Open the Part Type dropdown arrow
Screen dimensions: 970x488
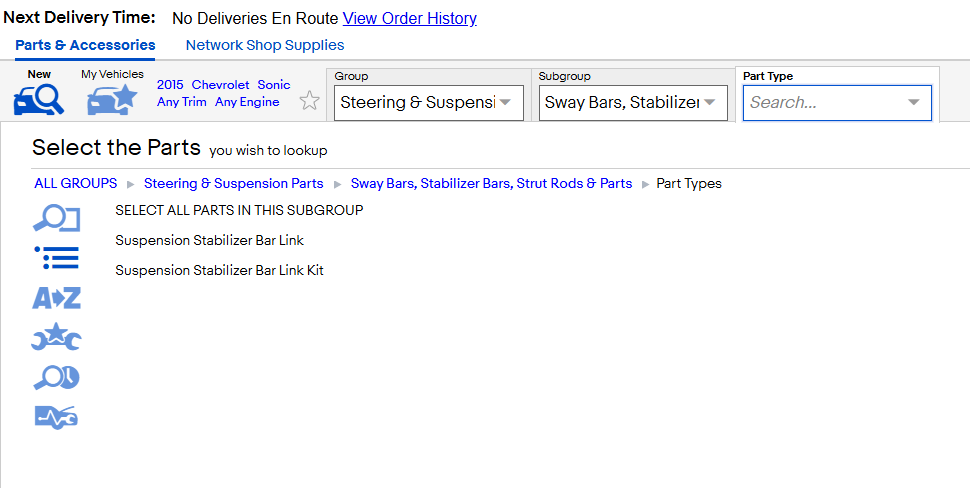[x=914, y=102]
